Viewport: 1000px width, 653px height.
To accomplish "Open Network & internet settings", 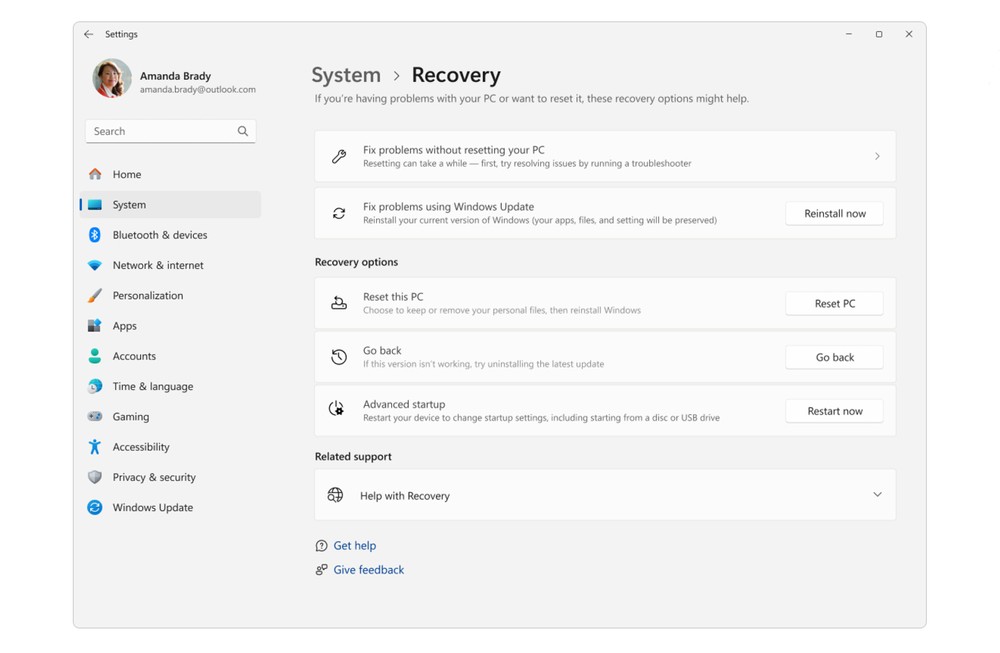I will (x=170, y=265).
